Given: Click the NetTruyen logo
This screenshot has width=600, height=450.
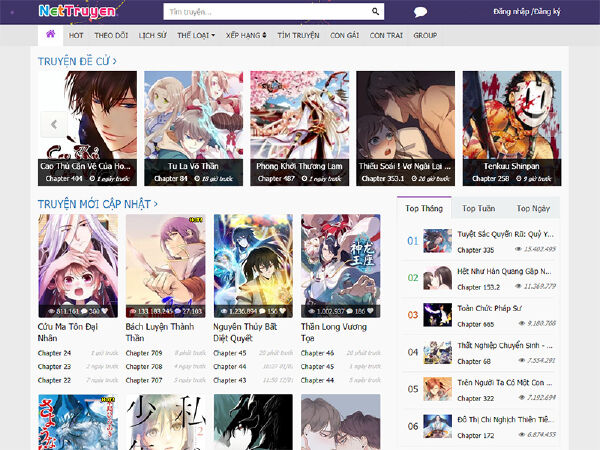Looking at the screenshot, I should 77,11.
